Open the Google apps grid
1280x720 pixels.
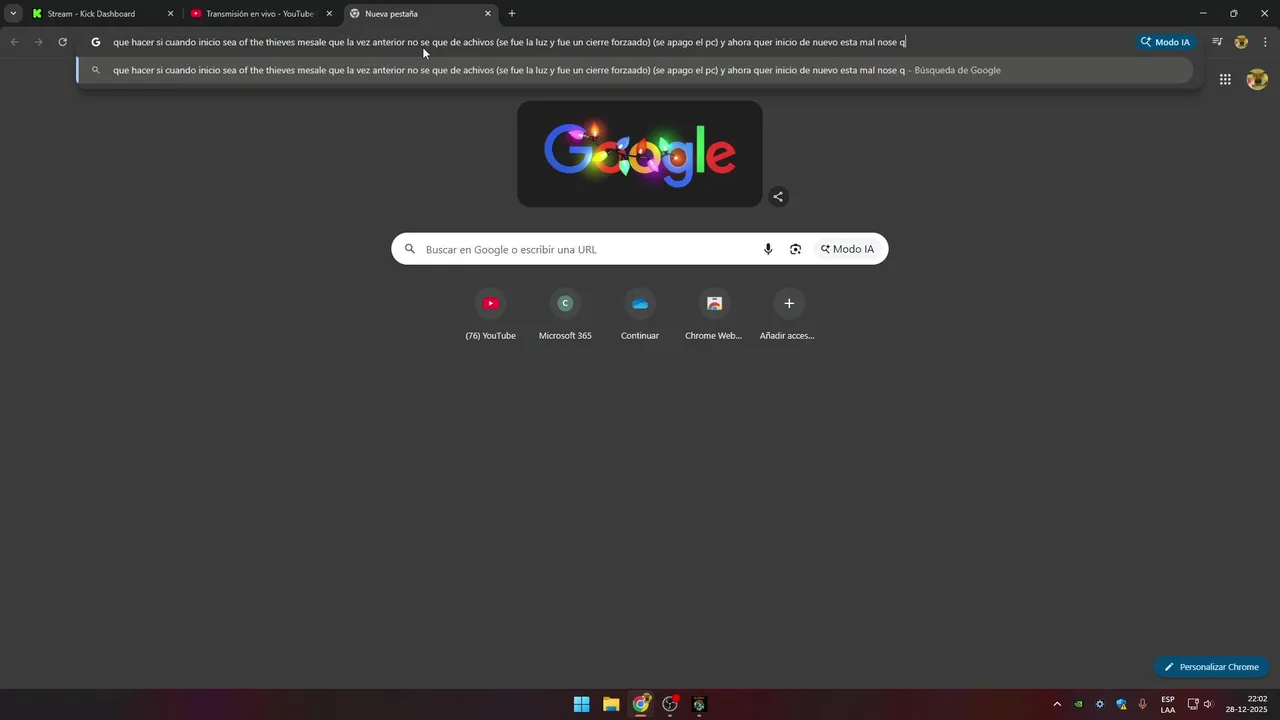pyautogui.click(x=1225, y=80)
